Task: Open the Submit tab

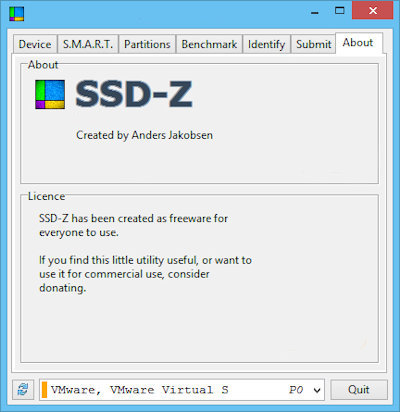Action: [x=313, y=44]
